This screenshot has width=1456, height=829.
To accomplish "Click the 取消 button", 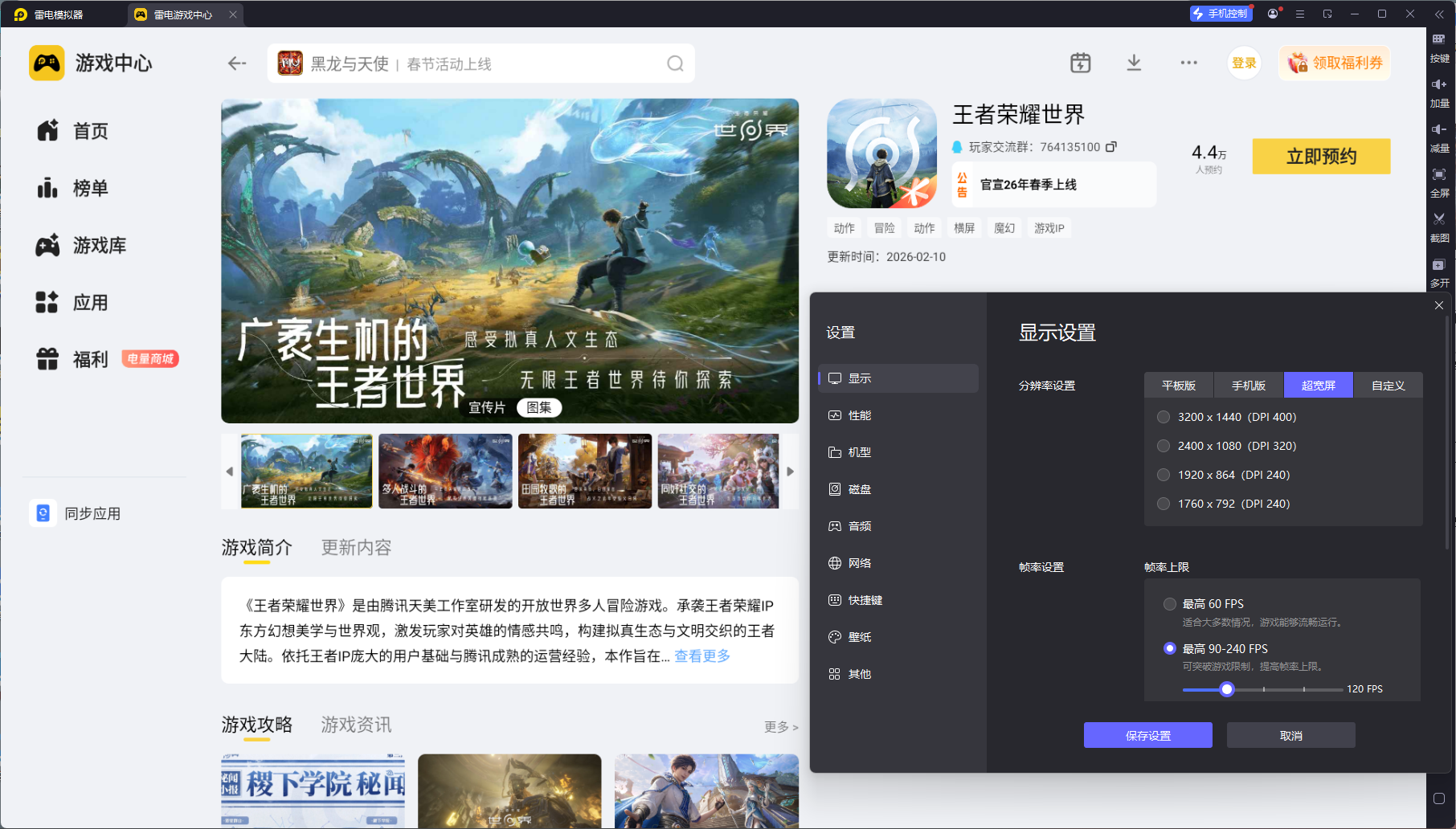I will pyautogui.click(x=1290, y=735).
